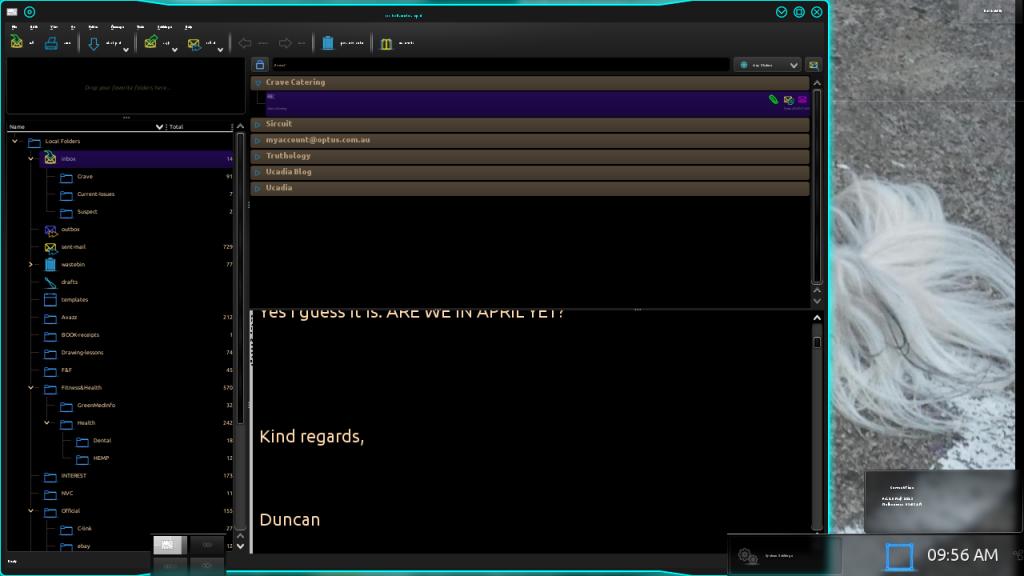Click the clock in the system panel
1024x576 pixels.
[962, 555]
